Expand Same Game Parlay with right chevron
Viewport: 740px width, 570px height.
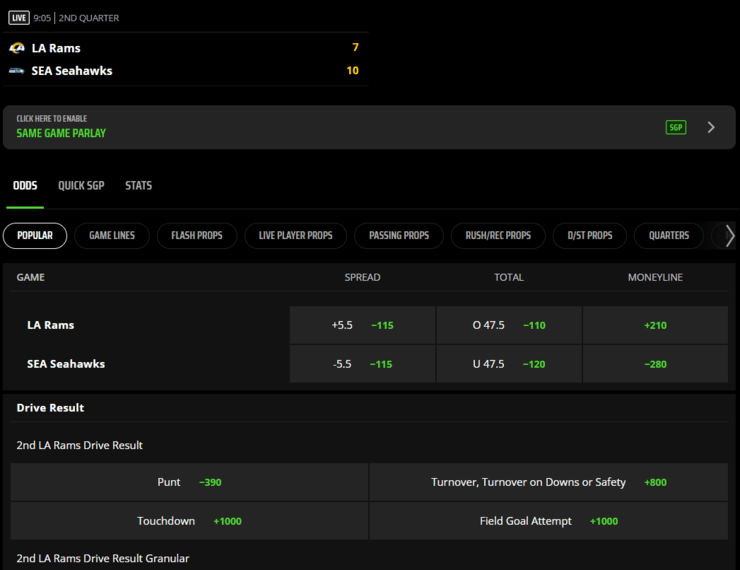pos(711,127)
